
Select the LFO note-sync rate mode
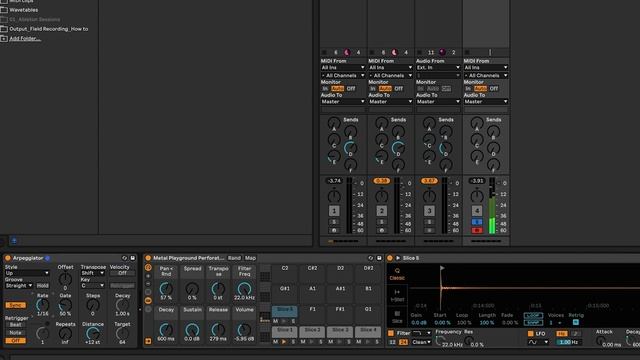[x=575, y=333]
